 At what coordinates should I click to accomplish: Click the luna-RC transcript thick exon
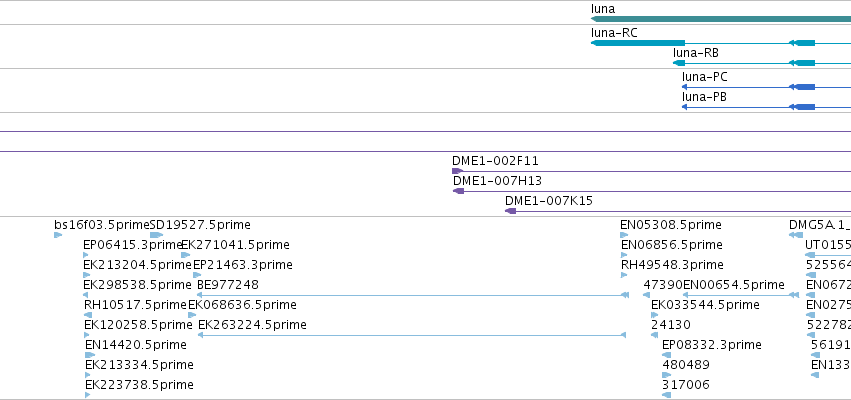[638, 43]
